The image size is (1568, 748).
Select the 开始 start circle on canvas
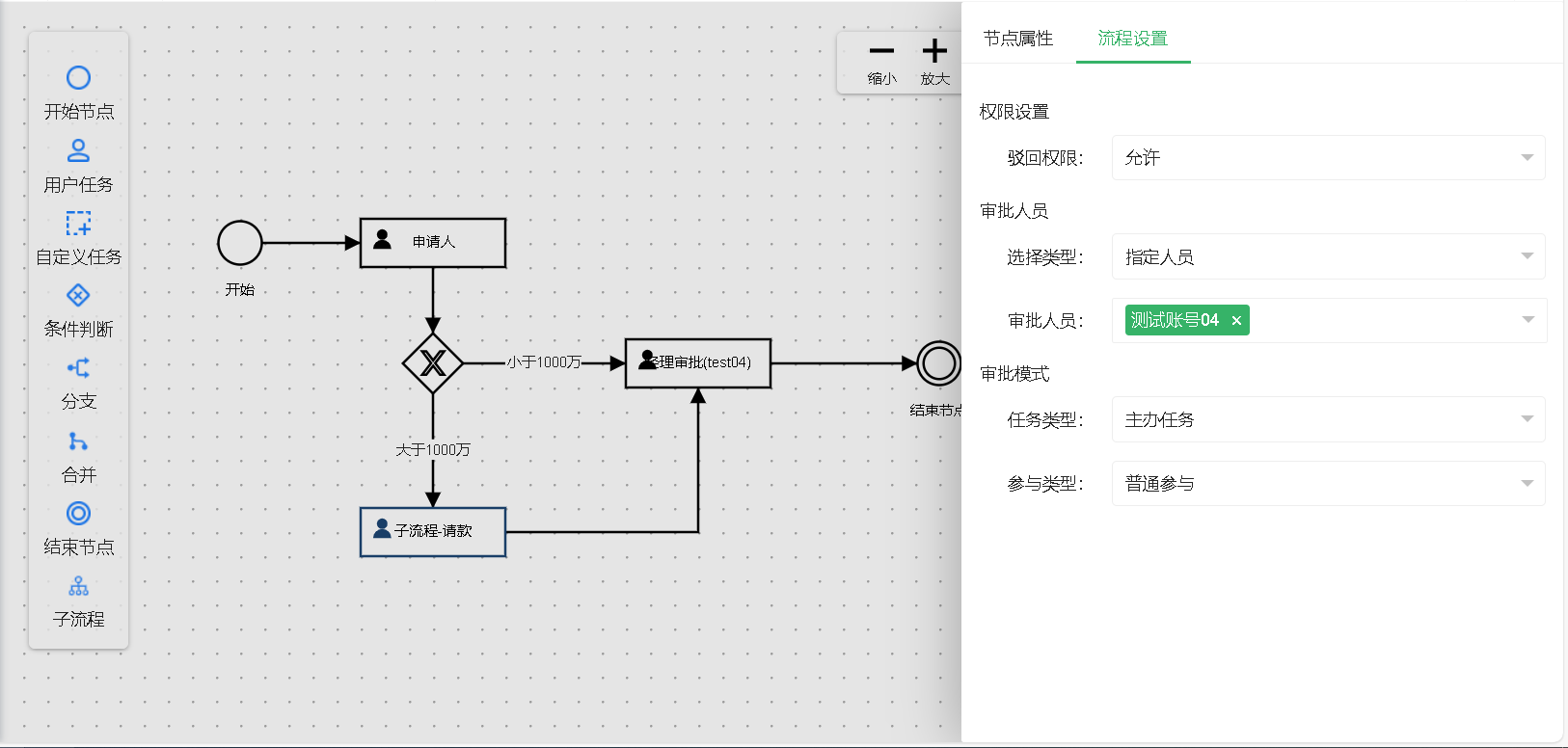click(240, 243)
